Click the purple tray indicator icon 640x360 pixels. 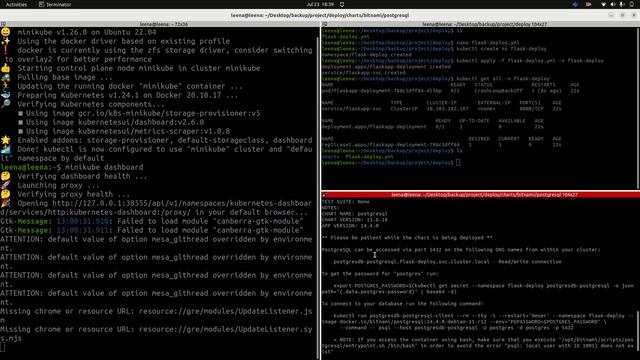tap(575, 4)
